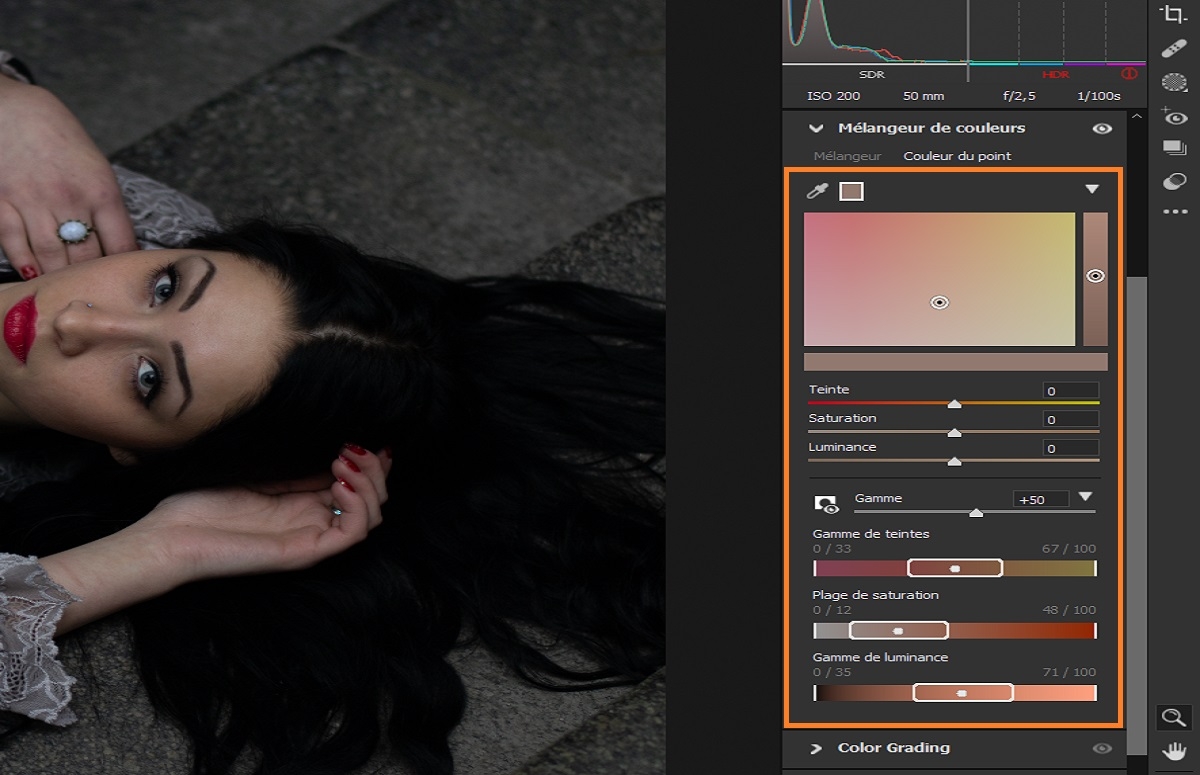
Task: Toggle the eye beside the color strip
Action: click(x=1094, y=275)
